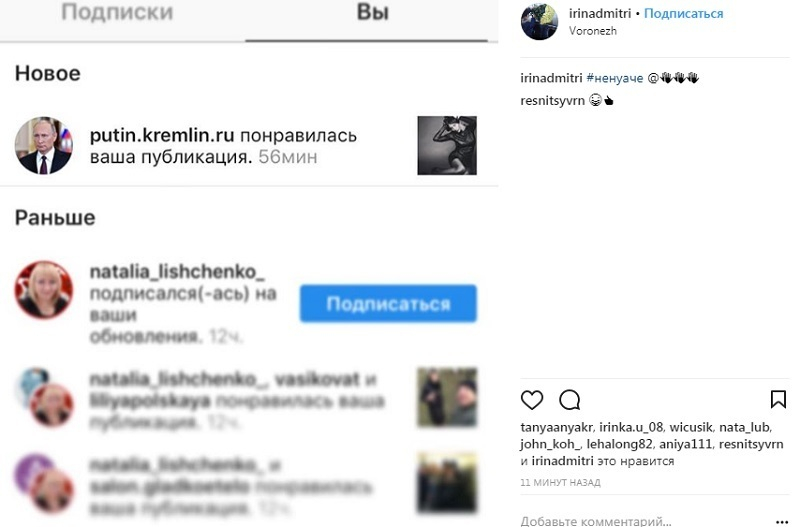Open irinadmitri profile avatar at top

coord(539,21)
